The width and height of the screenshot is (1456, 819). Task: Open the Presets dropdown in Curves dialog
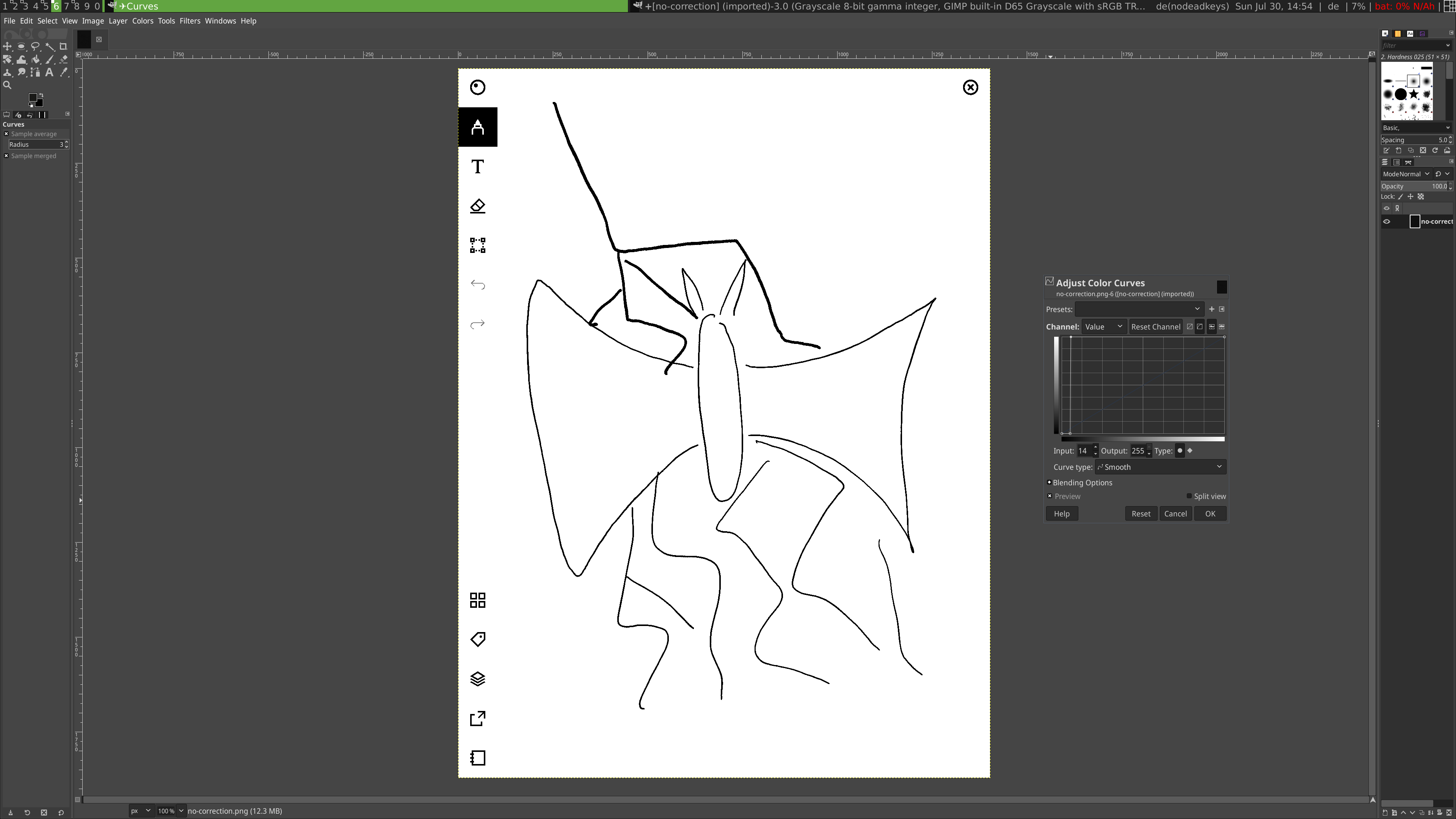pyautogui.click(x=1140, y=309)
